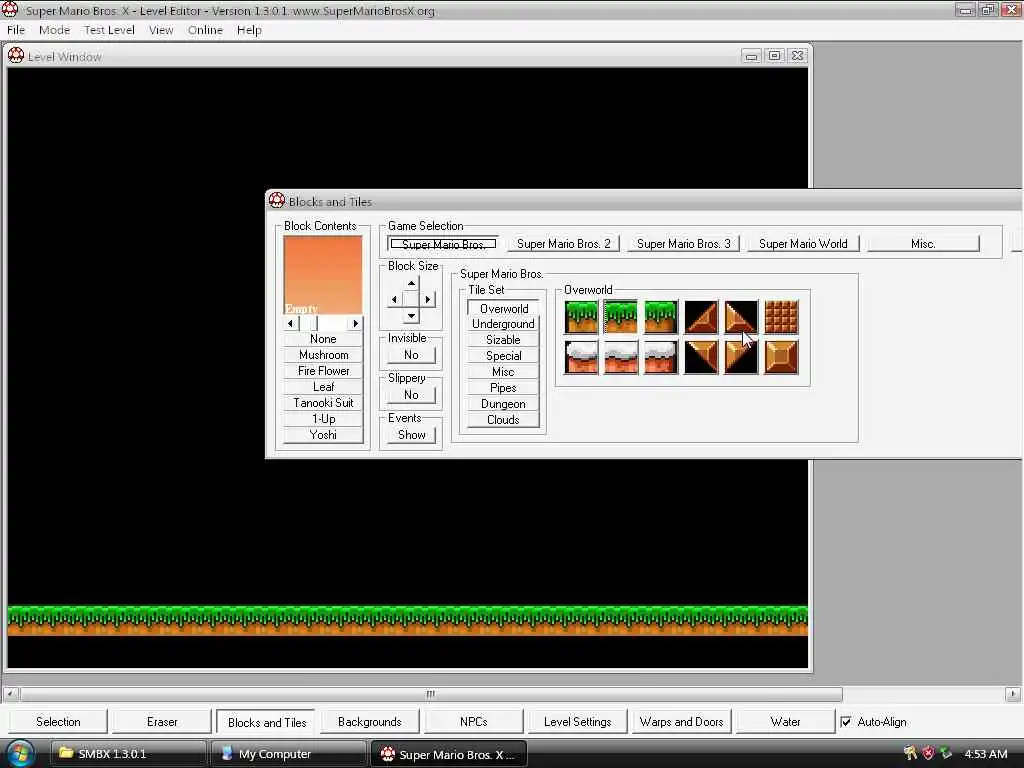This screenshot has width=1024, height=768.
Task: Select the third grass-top ground tile
Action: (x=661, y=317)
